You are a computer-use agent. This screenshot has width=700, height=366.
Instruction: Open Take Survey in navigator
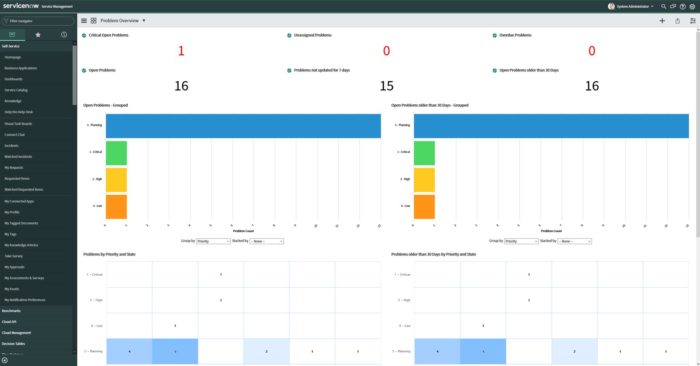(14, 256)
